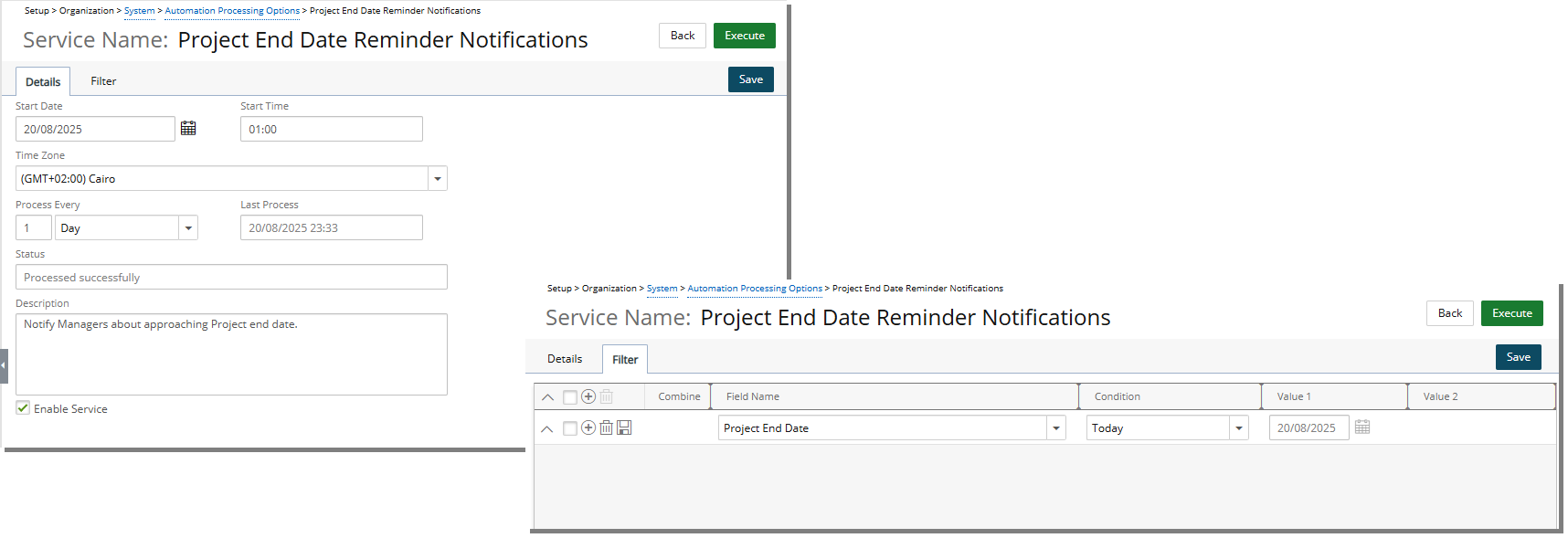This screenshot has height=538, width=1568.
Task: Open Automation Processing Options link in Filter window
Action: click(x=755, y=289)
